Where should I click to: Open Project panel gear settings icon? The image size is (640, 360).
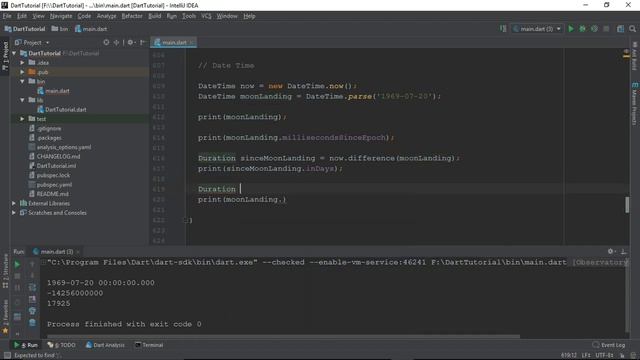pyautogui.click(x=131, y=42)
